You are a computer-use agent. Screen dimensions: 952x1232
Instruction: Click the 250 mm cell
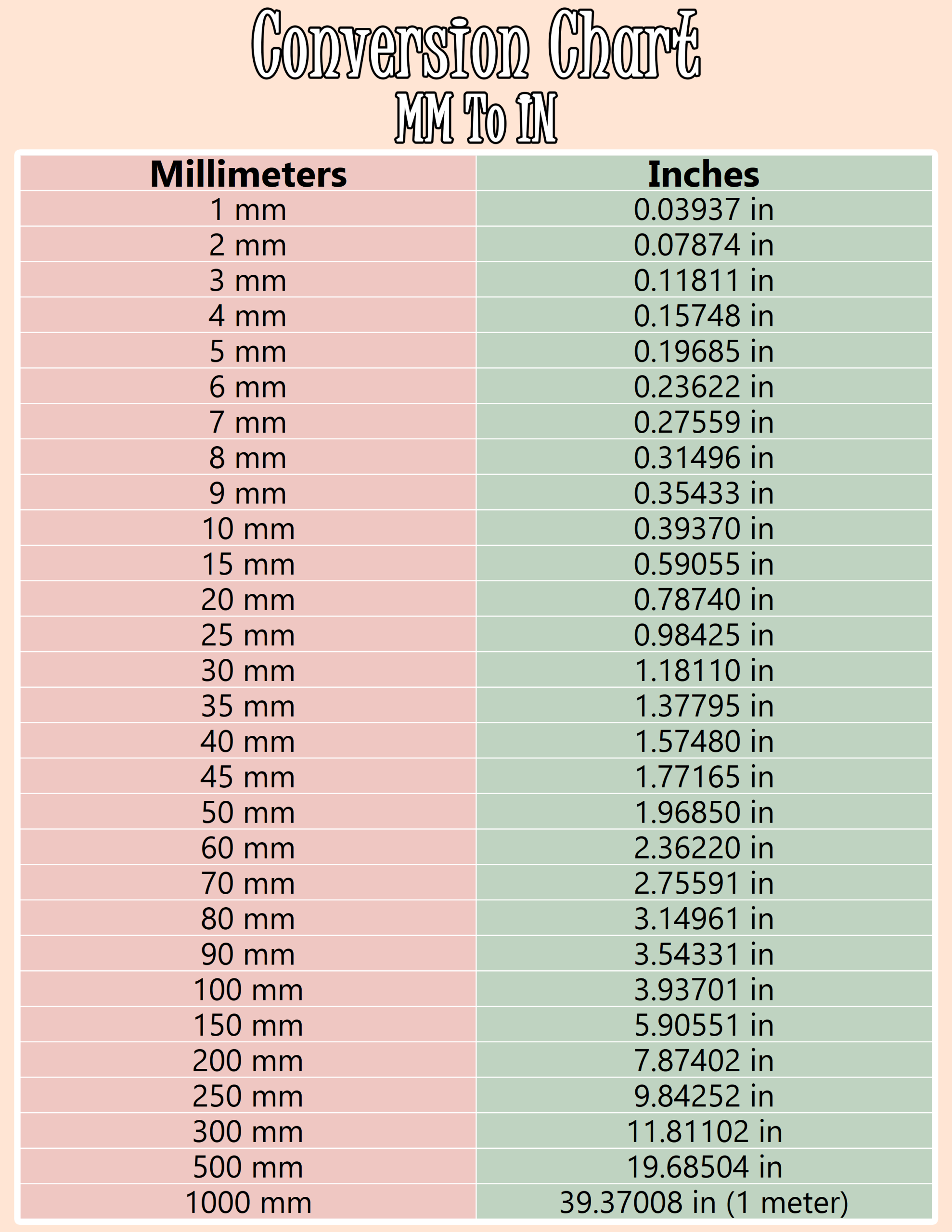pyautogui.click(x=248, y=1096)
